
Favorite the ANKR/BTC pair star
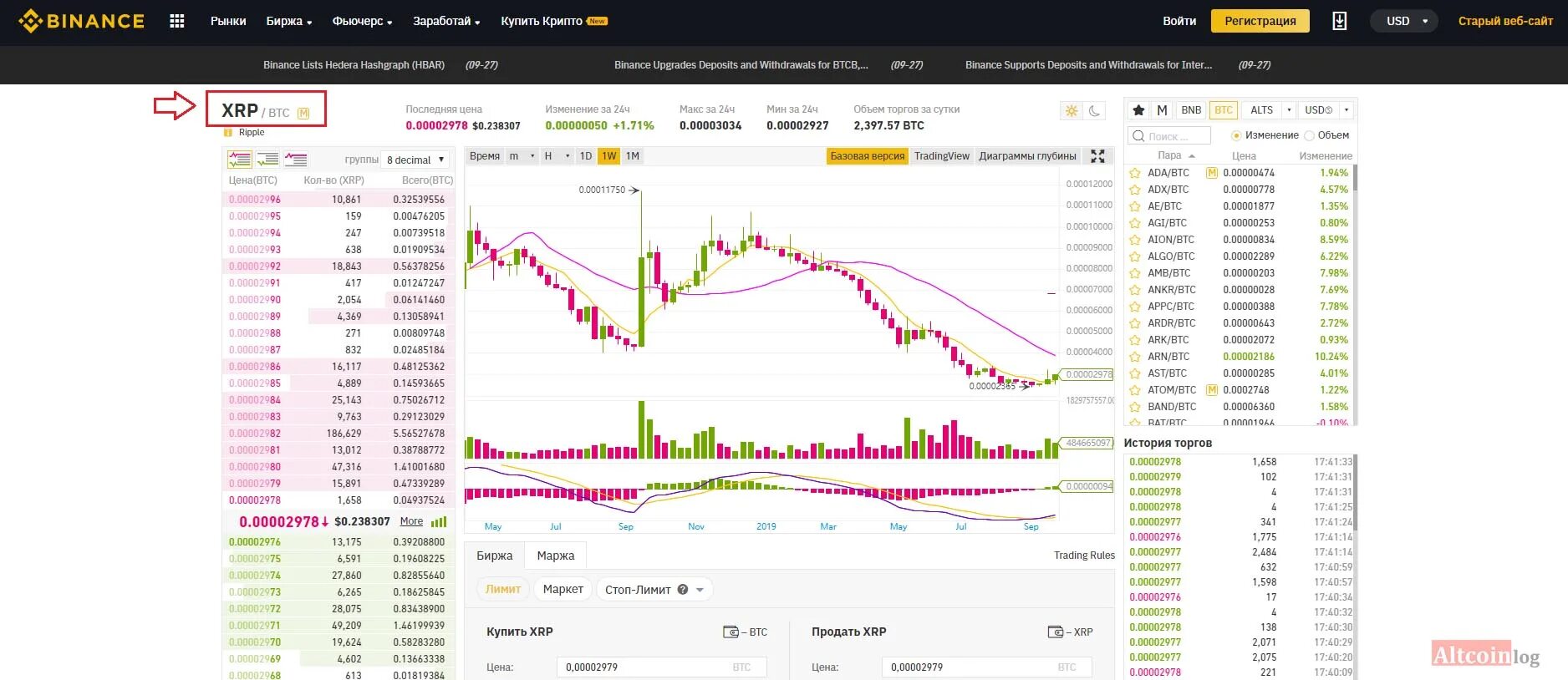click(1134, 290)
